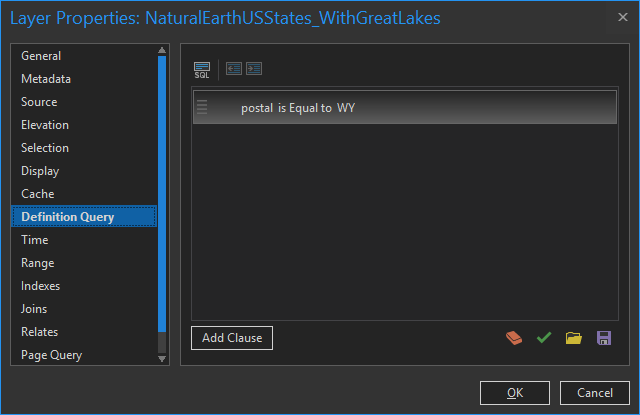This screenshot has height=415, width=640.
Task: Open the Indexes tab
Action: [x=84, y=286]
